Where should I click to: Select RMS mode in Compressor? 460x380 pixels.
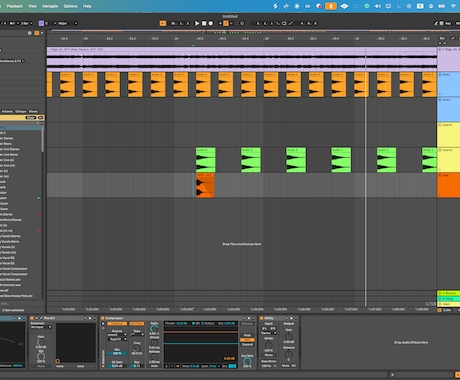coord(247,340)
